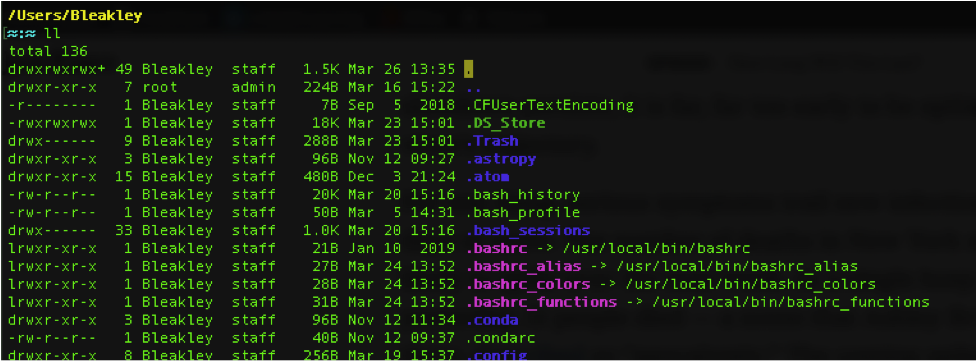This screenshot has height=361, width=977.
Task: Click the 'Dec 3 21:24' timestamp of .atom
Action: (x=401, y=176)
